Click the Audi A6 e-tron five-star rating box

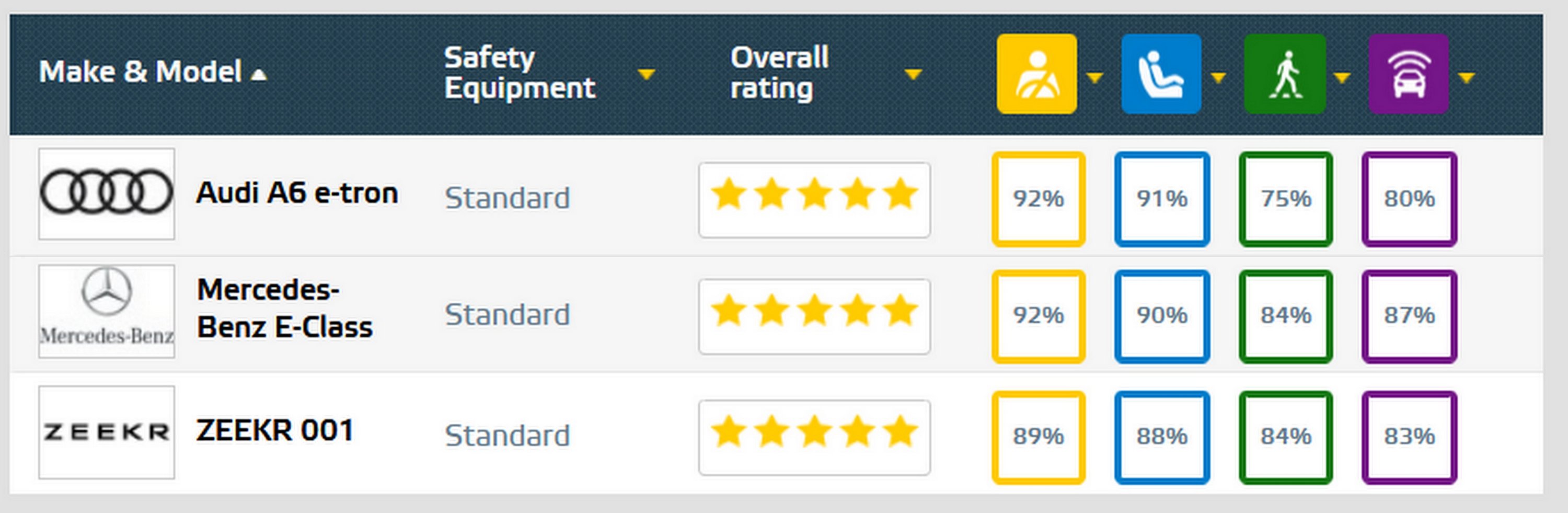click(814, 200)
